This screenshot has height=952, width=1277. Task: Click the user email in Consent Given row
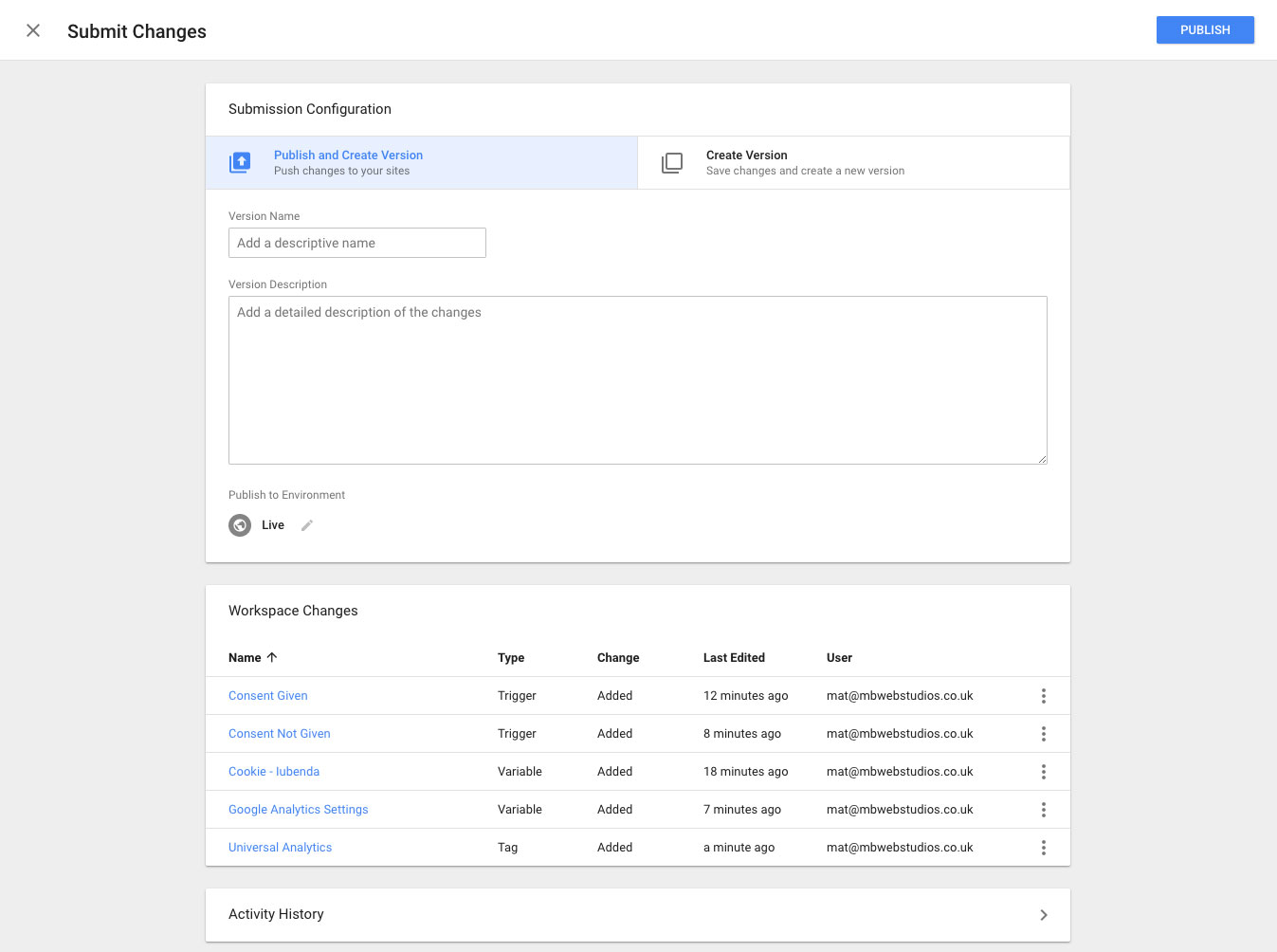(900, 696)
